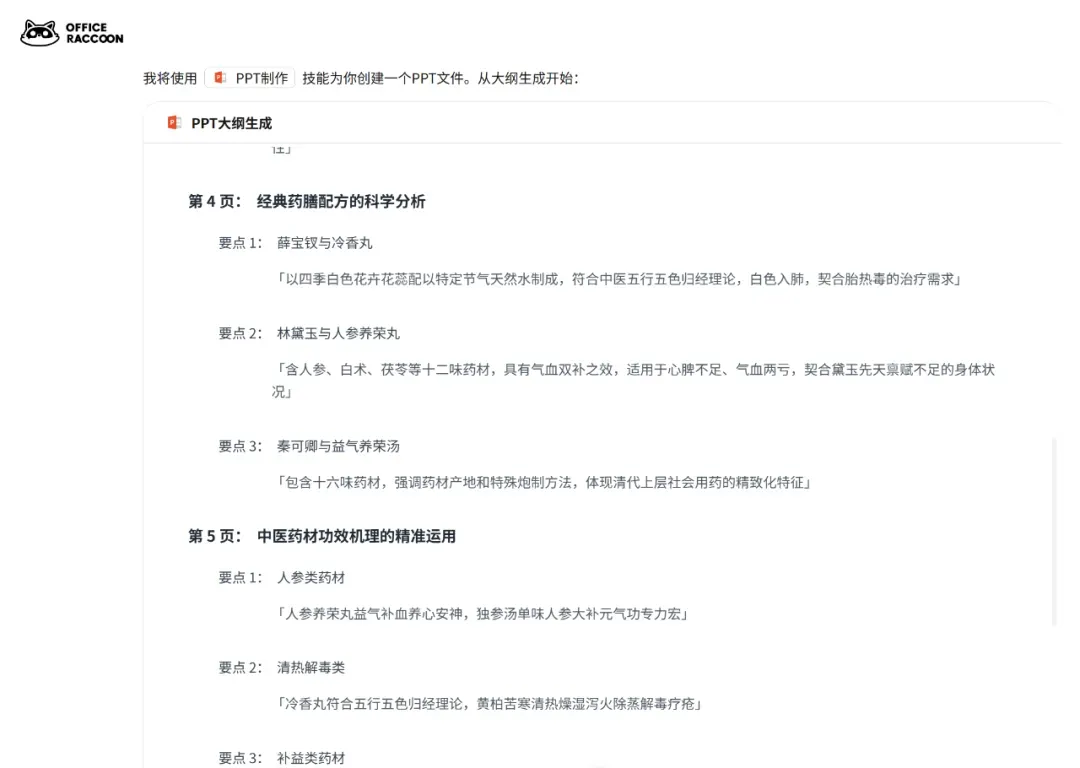Click the line beginning 以四季白色花卉花蕊

[x=618, y=279]
